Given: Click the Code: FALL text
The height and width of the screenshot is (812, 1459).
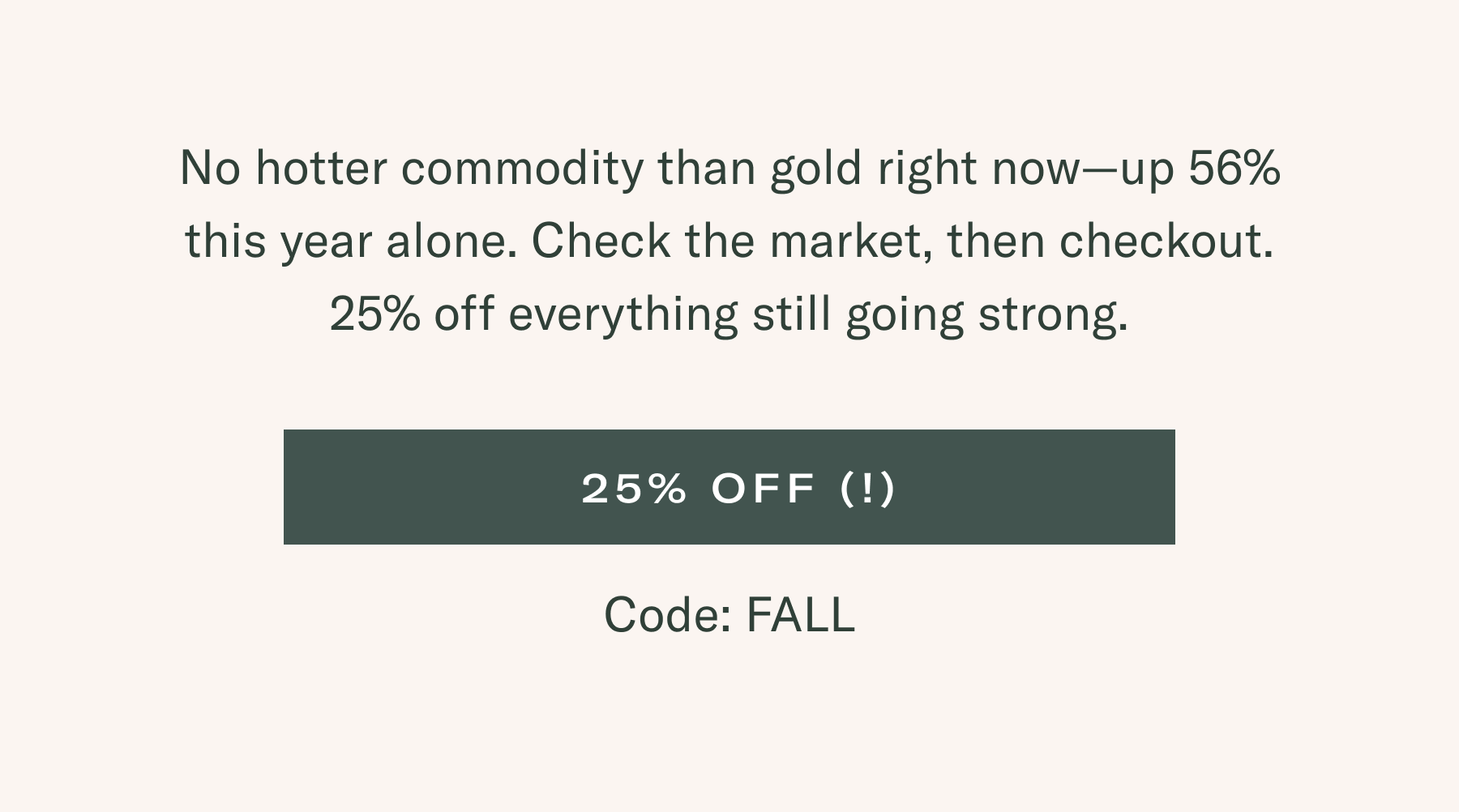Looking at the screenshot, I should pyautogui.click(x=729, y=614).
